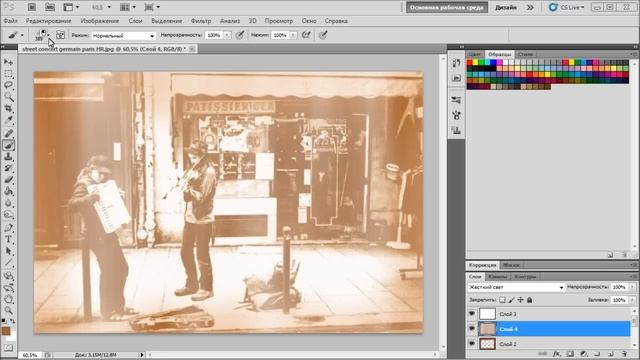Select the Zoom tool in toolbox
Image resolution: width=640 pixels, height=360 pixels.
point(8,311)
